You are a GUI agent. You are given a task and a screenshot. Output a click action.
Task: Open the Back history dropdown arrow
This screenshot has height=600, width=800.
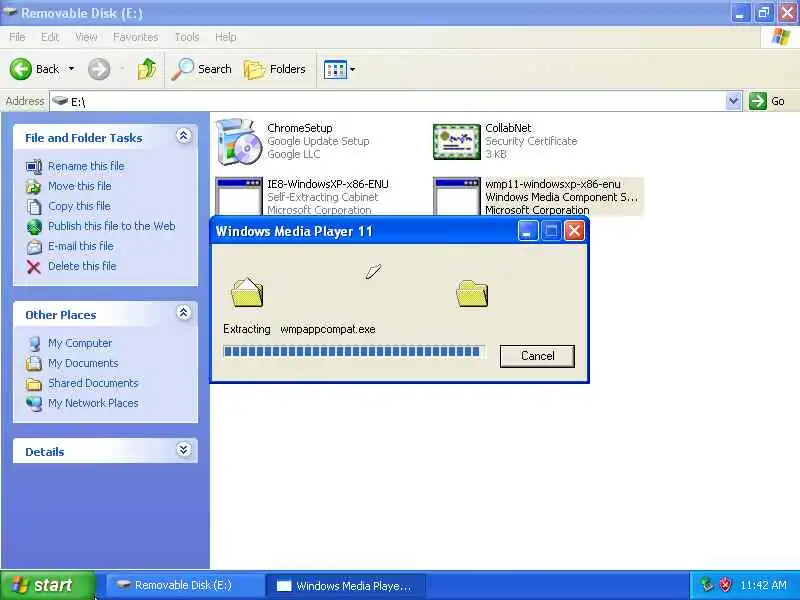pos(71,69)
